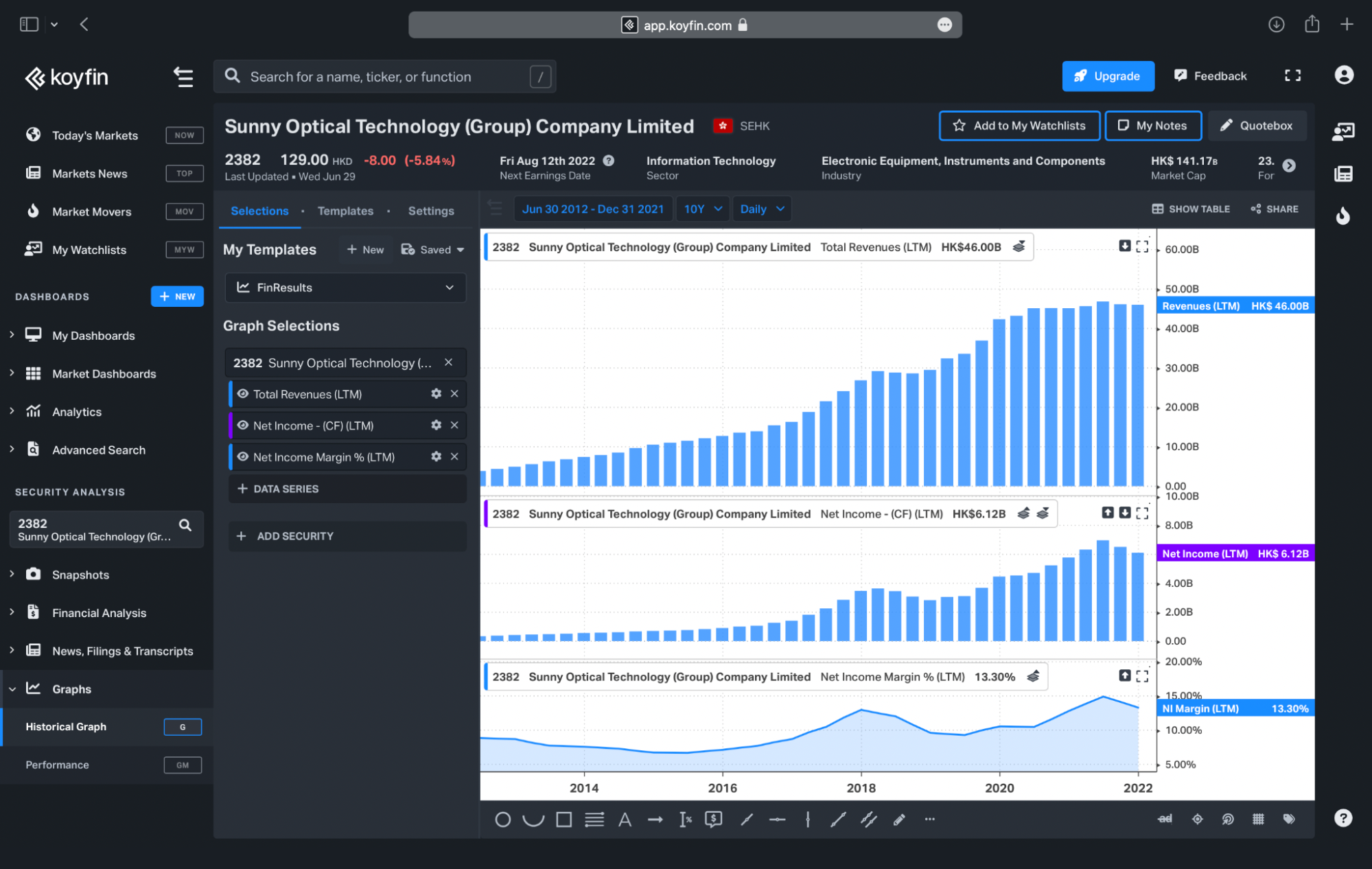Open the flame icon in right rail
The image size is (1372, 869).
1343,216
